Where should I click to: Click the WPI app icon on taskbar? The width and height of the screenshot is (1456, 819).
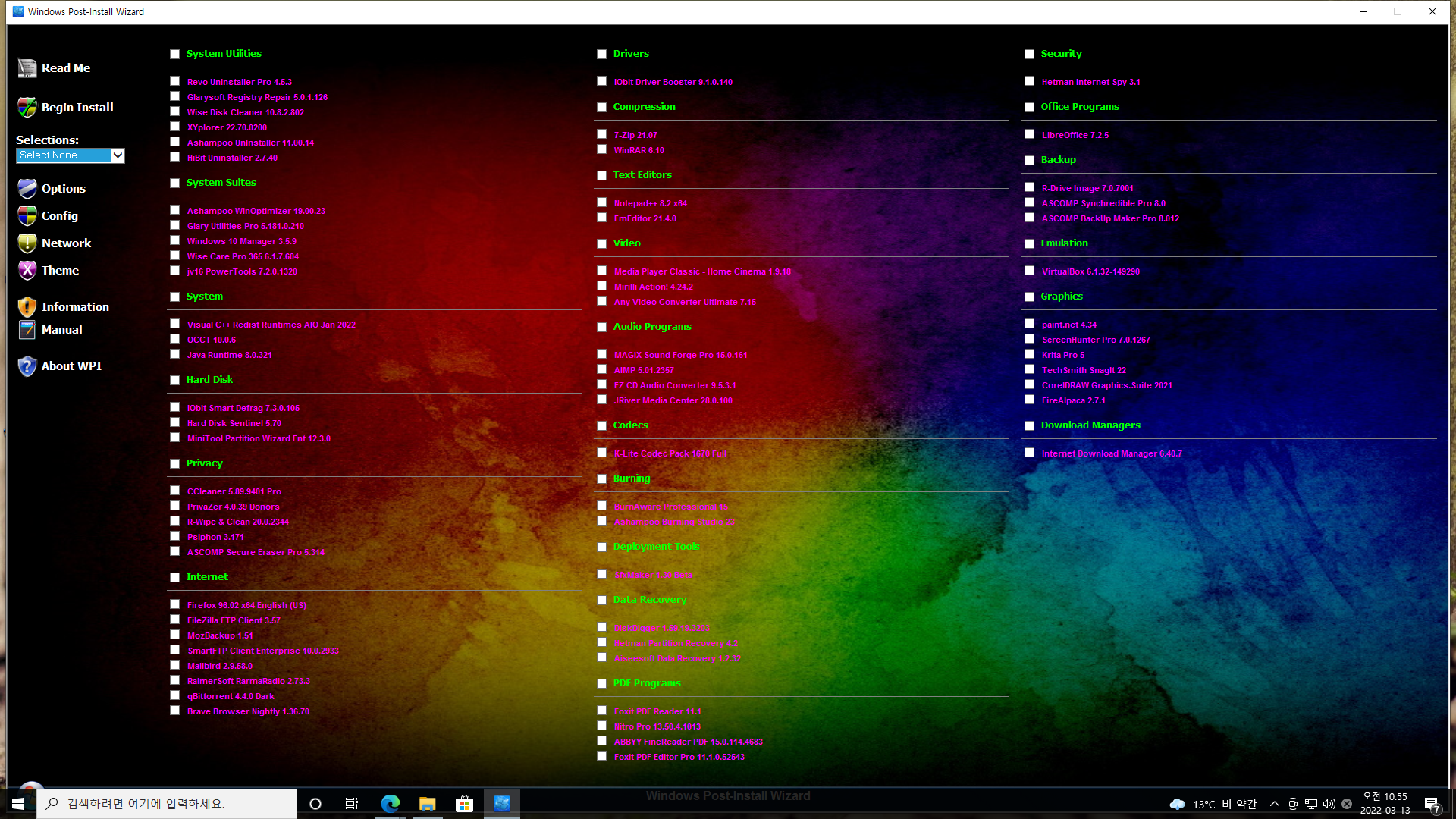coord(502,804)
